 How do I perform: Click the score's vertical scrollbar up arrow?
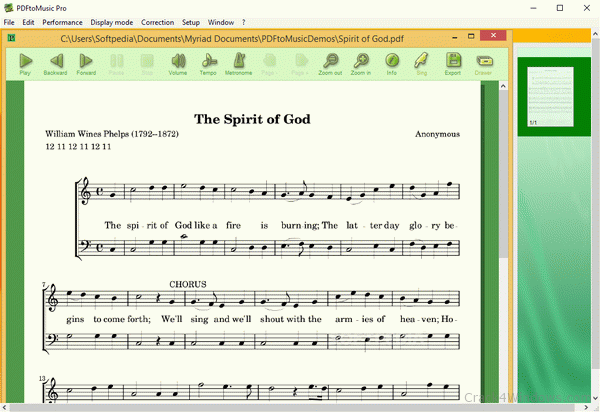(503, 86)
